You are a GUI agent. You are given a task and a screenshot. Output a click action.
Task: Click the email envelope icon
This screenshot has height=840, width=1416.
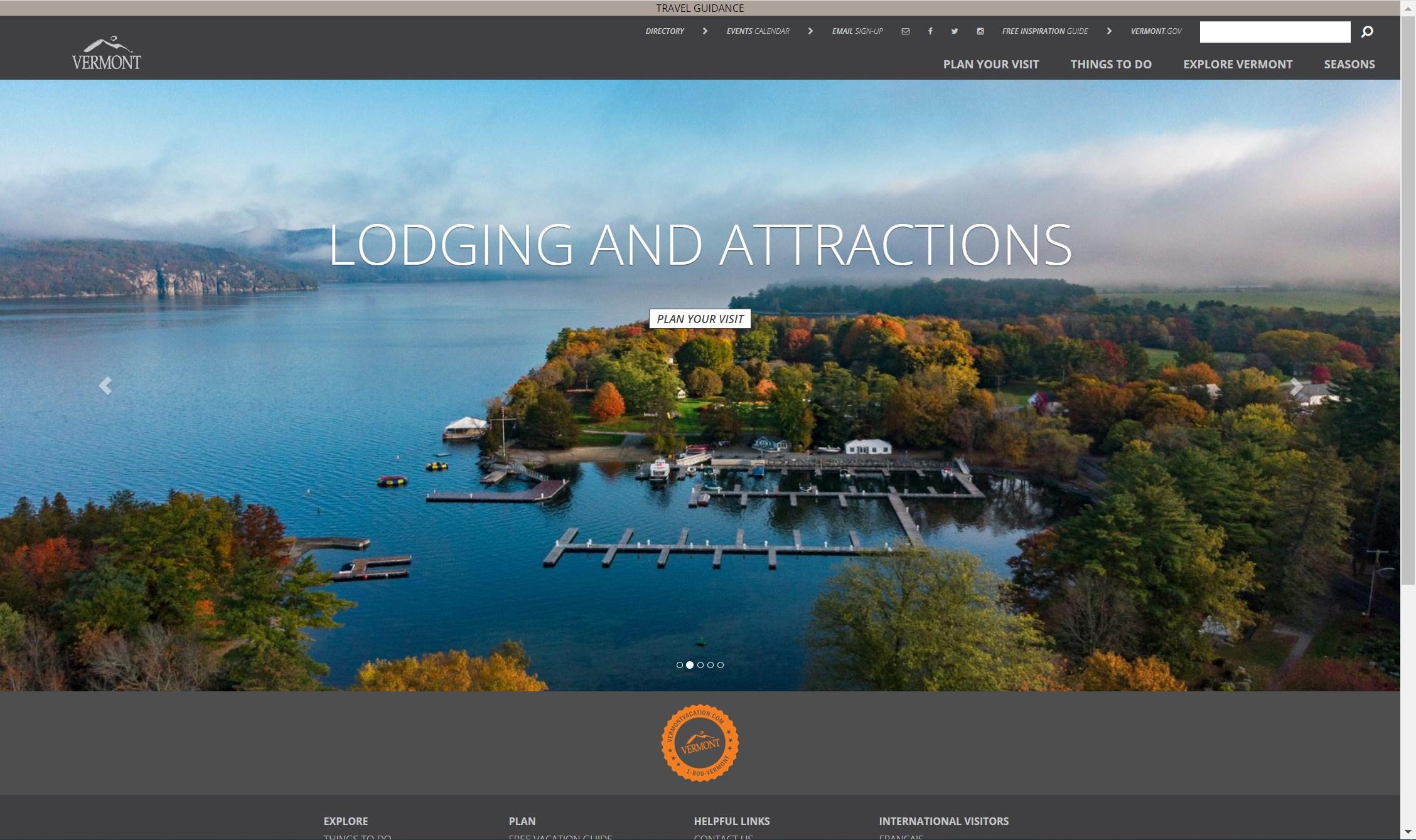pyautogui.click(x=905, y=31)
